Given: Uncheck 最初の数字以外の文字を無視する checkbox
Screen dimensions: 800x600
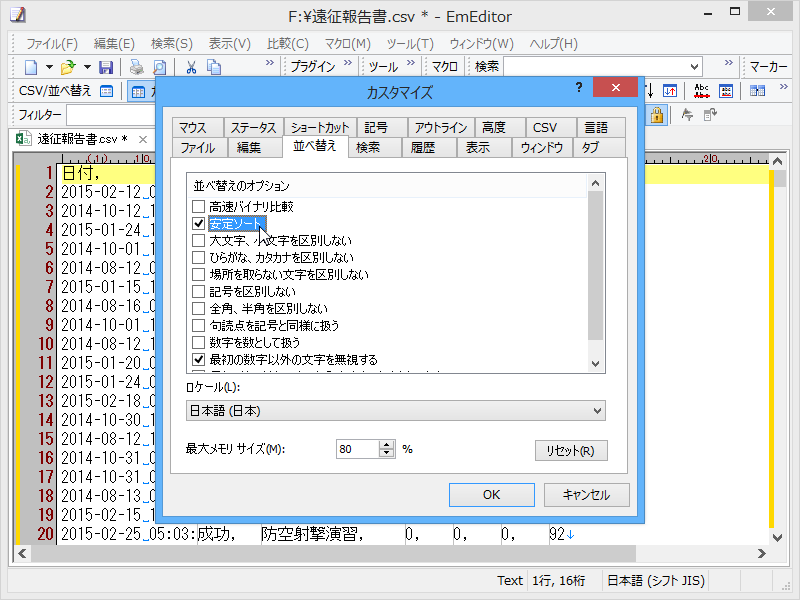Looking at the screenshot, I should coord(198,359).
